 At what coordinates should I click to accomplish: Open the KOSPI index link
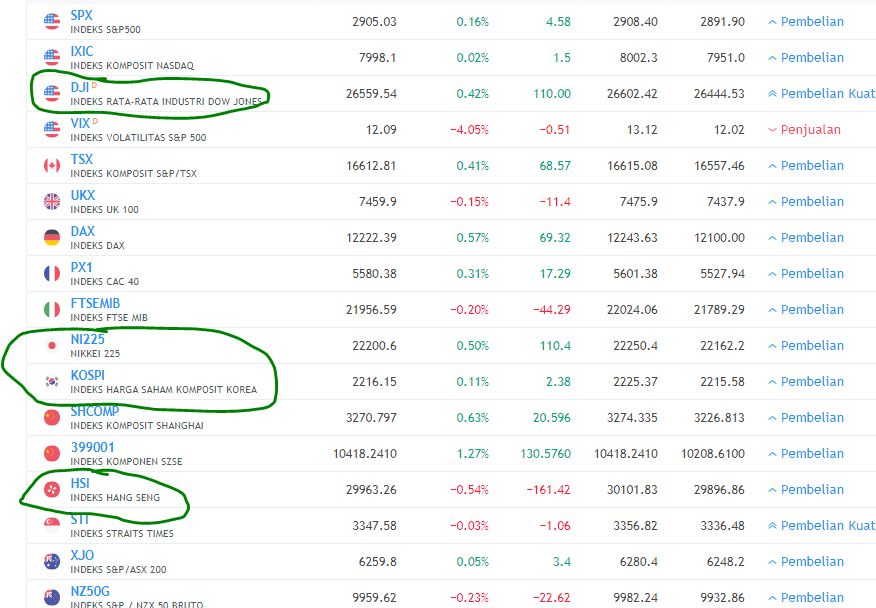tap(87, 376)
